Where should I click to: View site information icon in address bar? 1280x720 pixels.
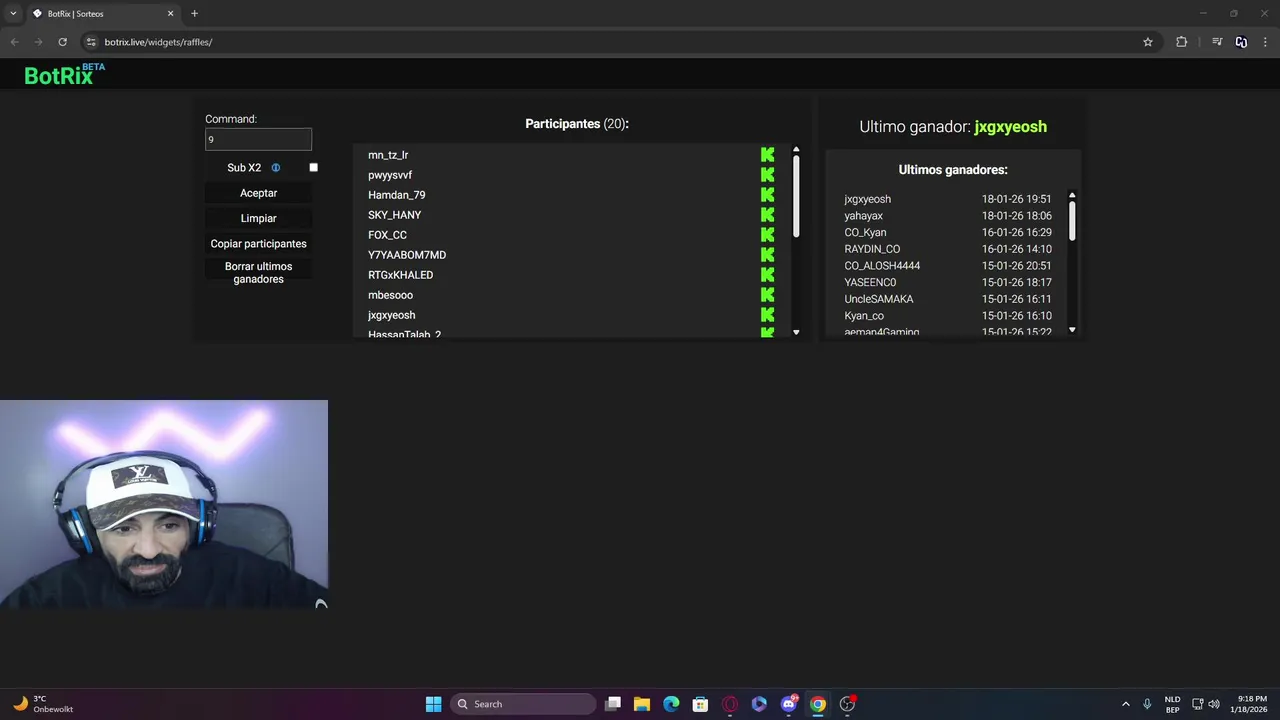point(91,42)
